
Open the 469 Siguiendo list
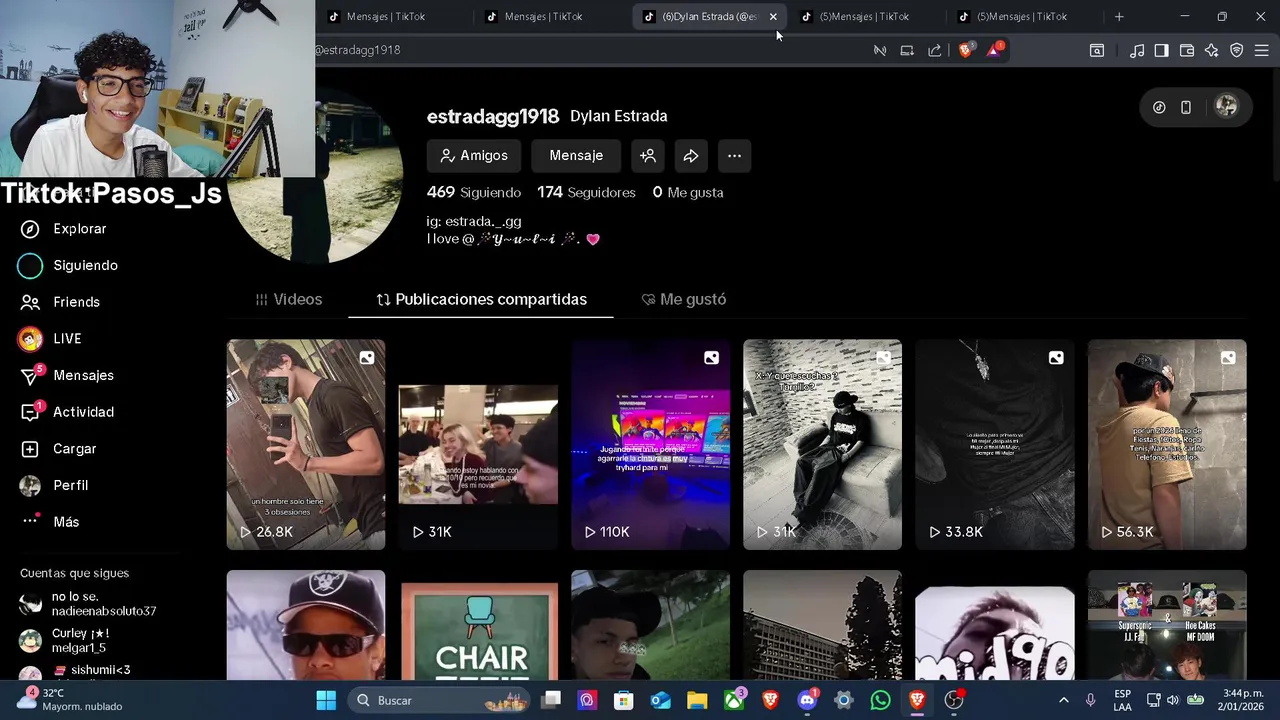(474, 192)
